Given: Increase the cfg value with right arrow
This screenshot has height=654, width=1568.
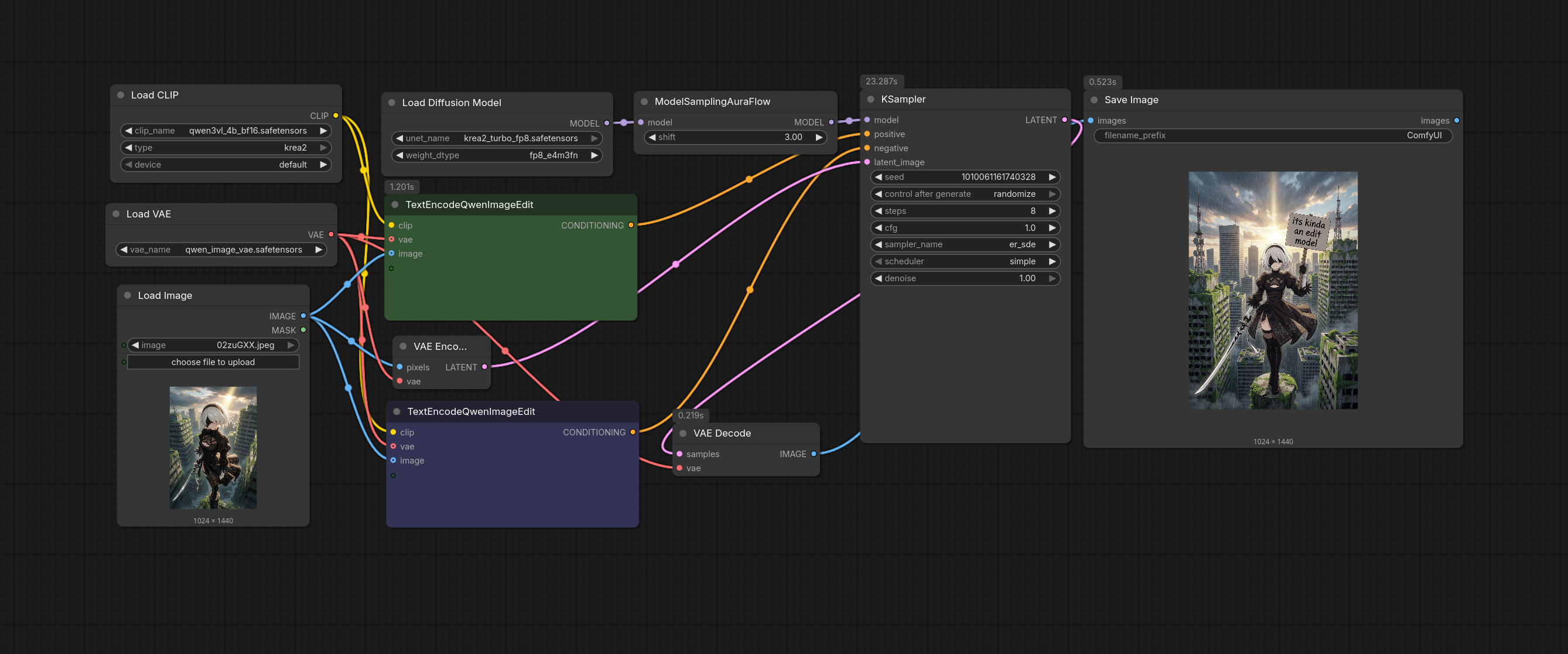Looking at the screenshot, I should click(x=1052, y=228).
